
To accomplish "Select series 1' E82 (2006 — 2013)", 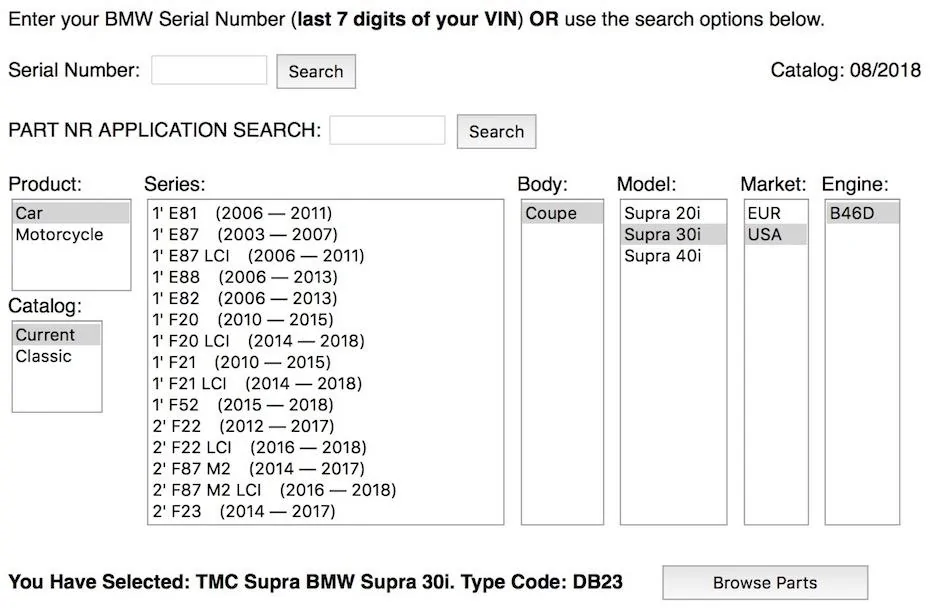I will coord(325,298).
